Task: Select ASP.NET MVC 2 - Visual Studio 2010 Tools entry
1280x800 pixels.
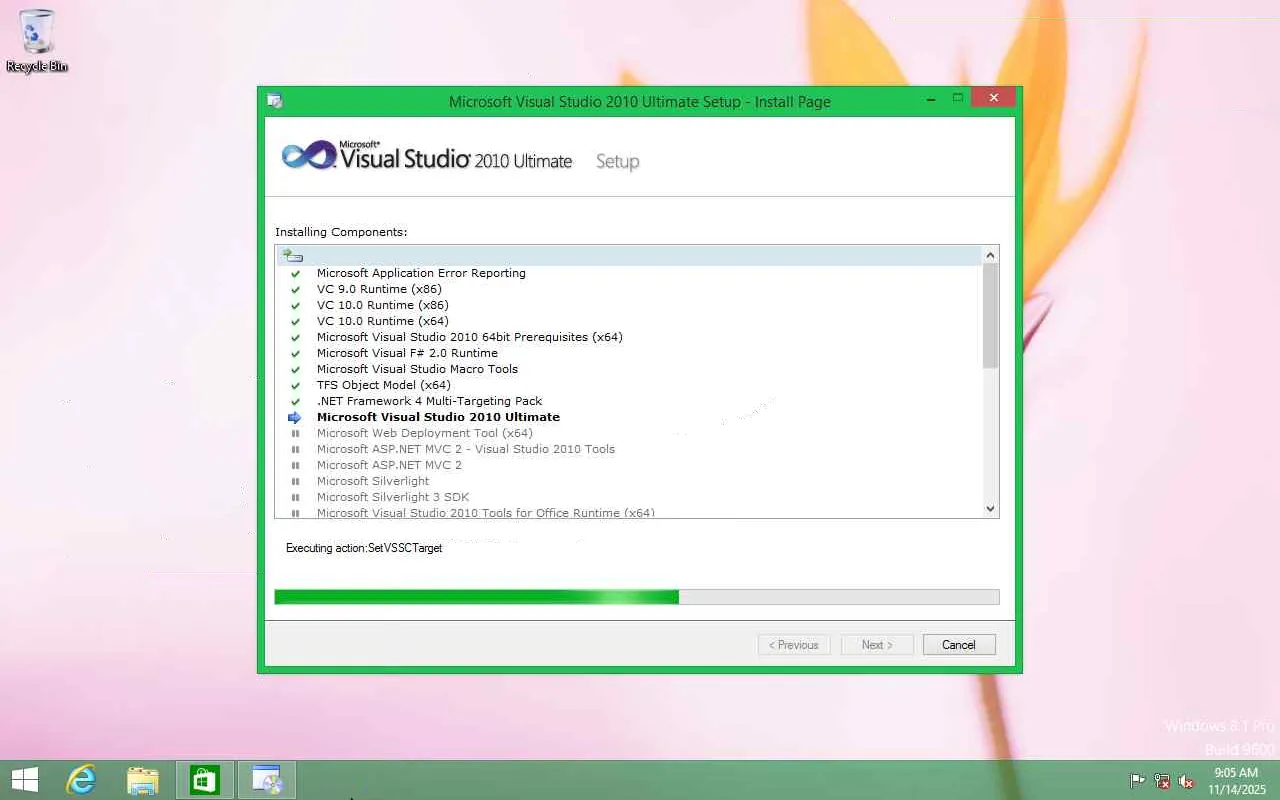Action: 466,449
